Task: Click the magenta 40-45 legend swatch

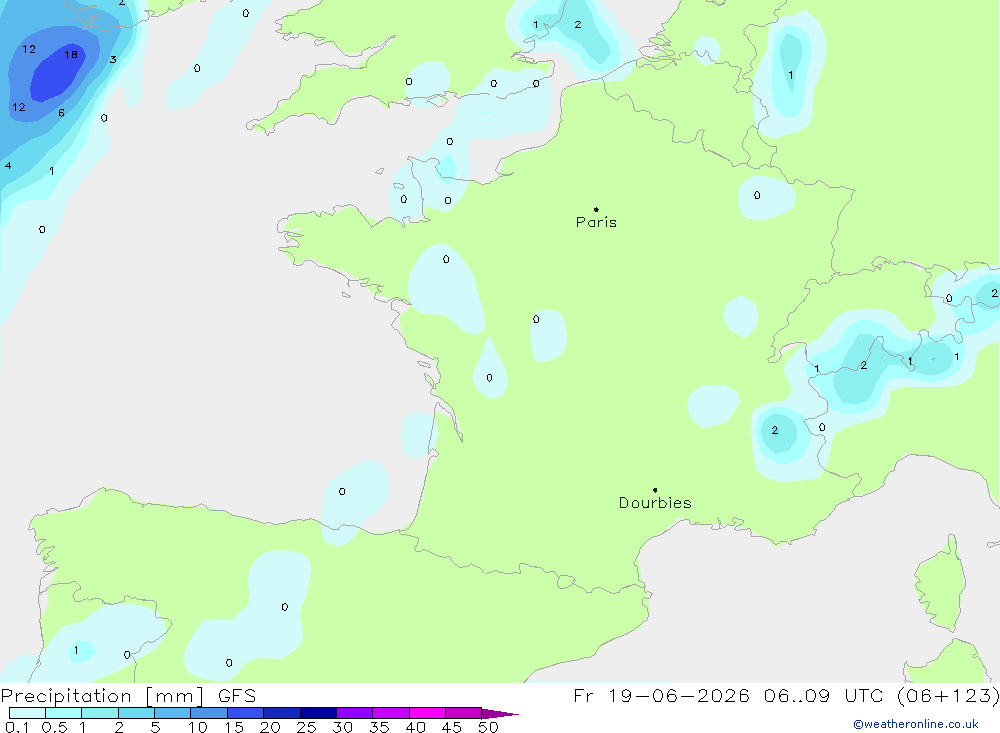Action: pyautogui.click(x=427, y=713)
